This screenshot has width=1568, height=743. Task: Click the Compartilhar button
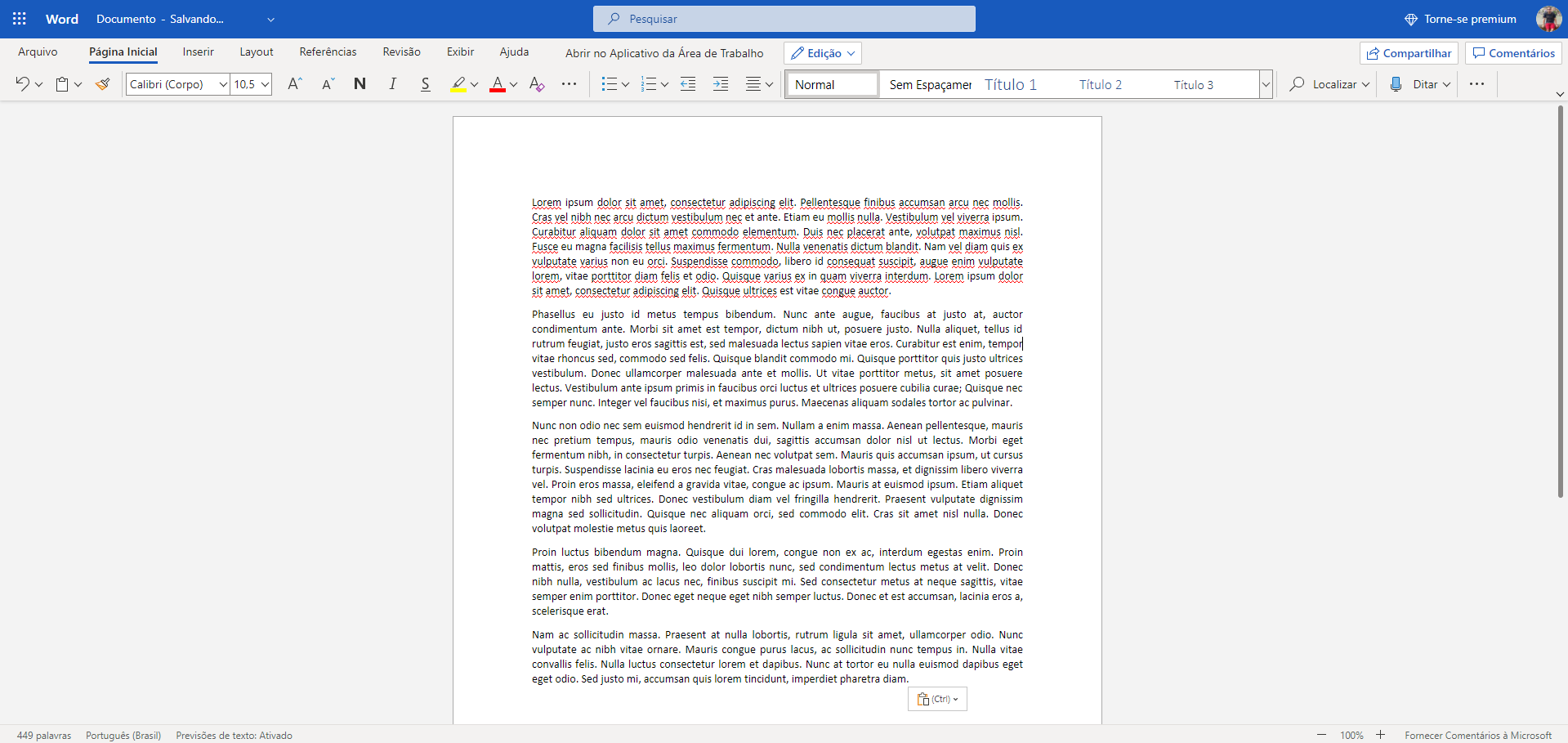[x=1409, y=53]
